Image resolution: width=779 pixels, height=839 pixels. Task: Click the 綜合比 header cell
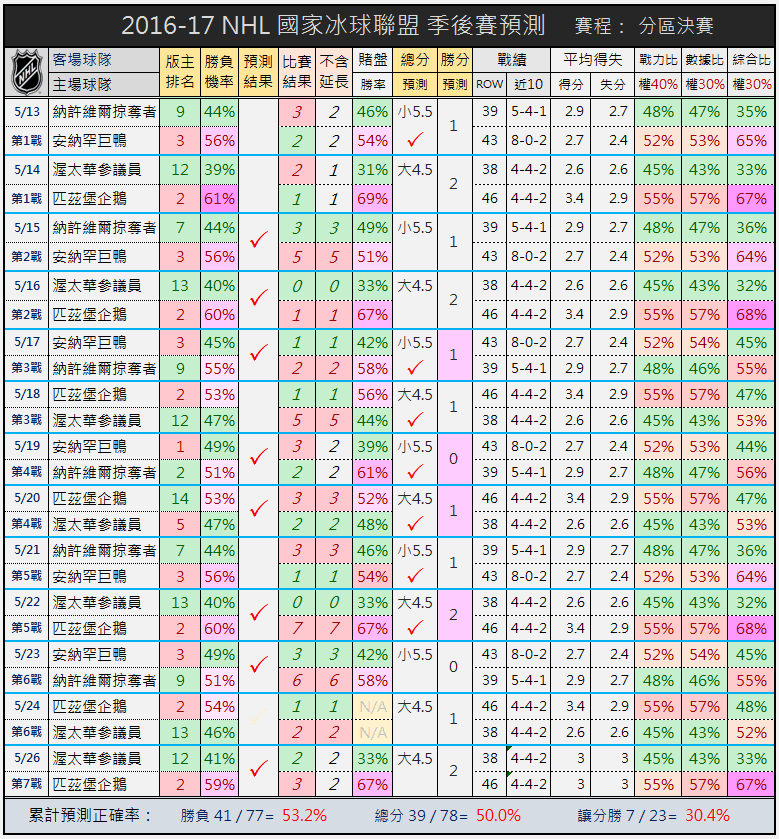(751, 60)
